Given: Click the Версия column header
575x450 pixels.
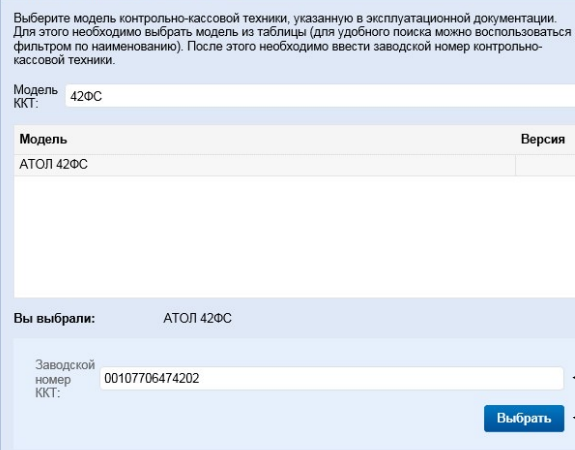Looking at the screenshot, I should pos(542,139).
